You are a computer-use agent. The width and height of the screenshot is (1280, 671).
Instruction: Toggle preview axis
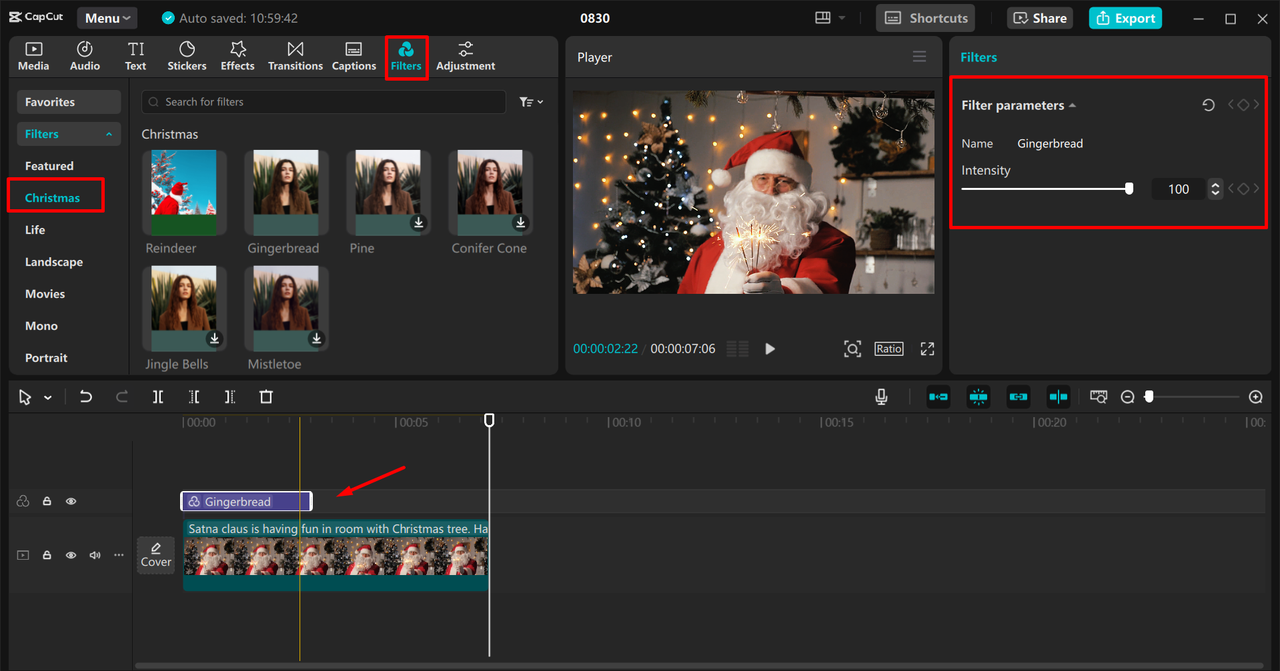1058,397
